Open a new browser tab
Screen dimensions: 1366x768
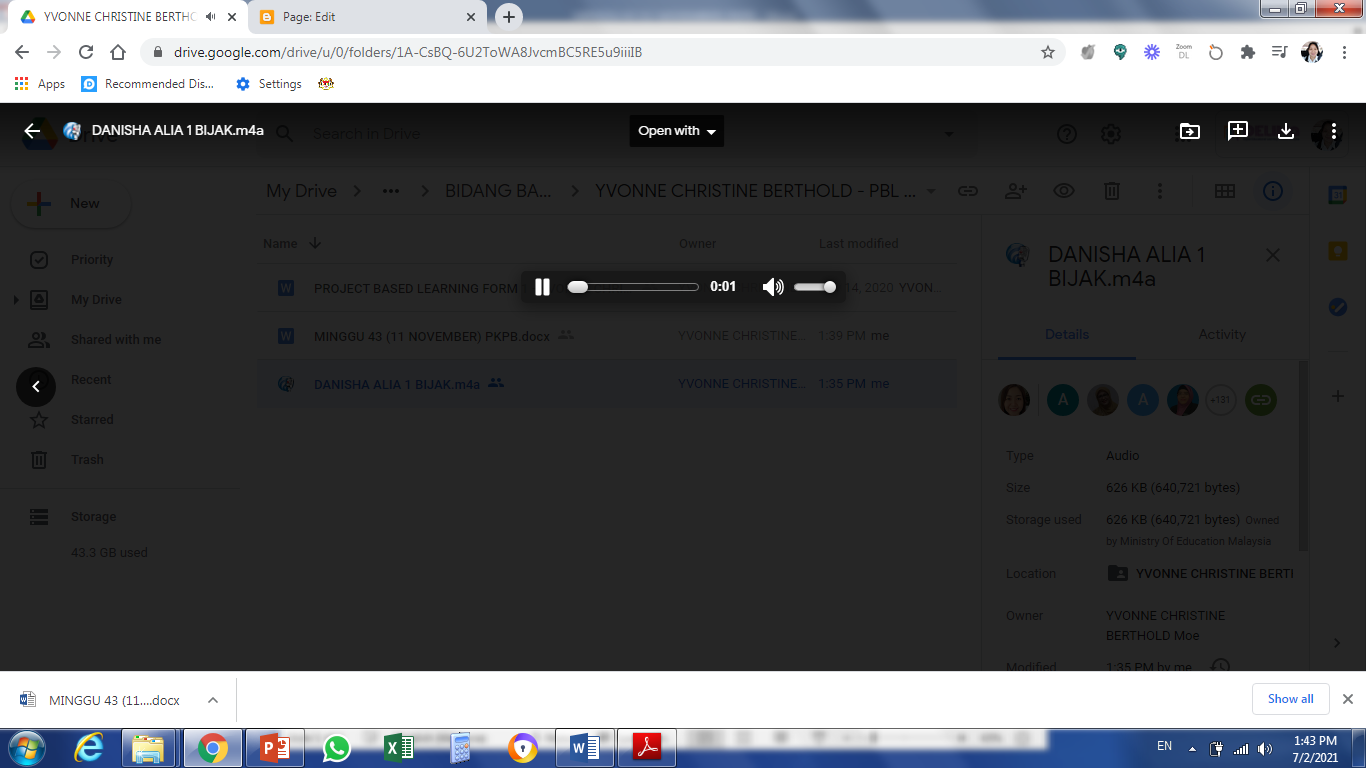(509, 17)
